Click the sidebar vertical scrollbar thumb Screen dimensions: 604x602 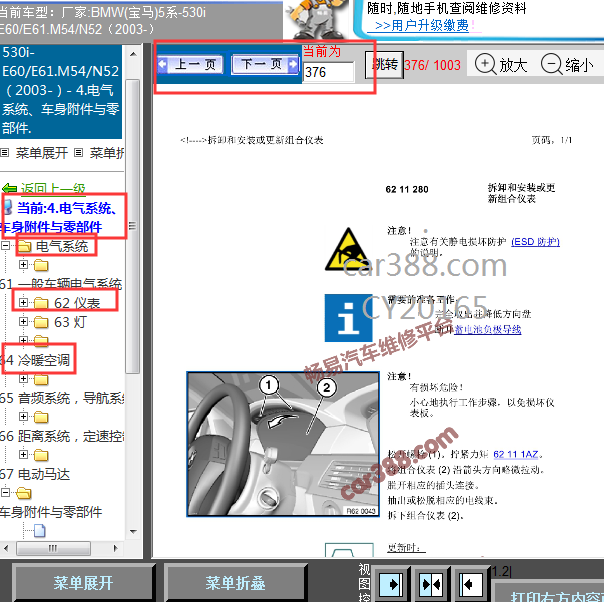point(133,226)
